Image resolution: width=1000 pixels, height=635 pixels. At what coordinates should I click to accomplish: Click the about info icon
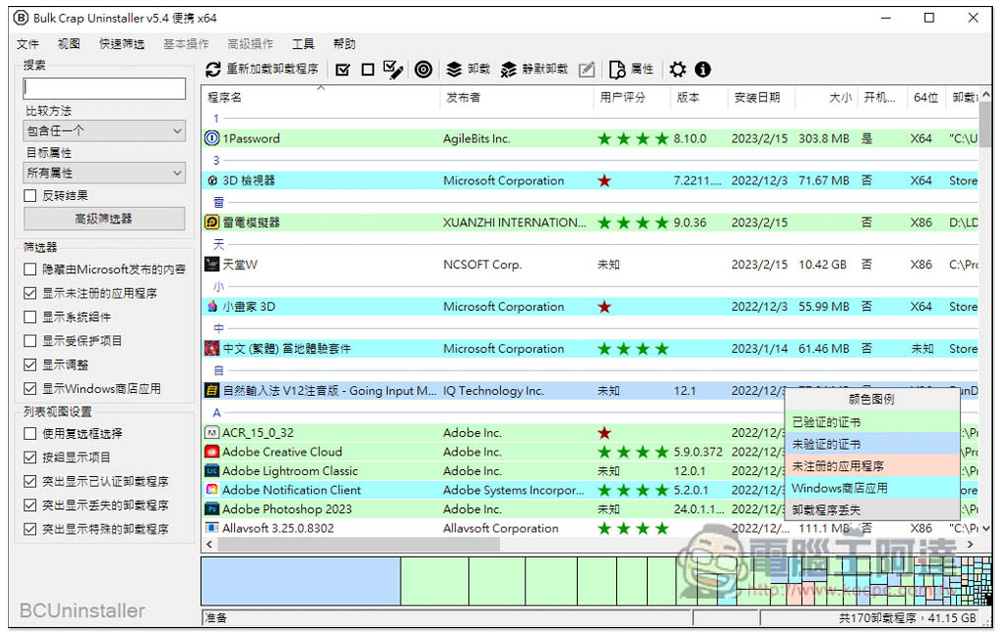tap(703, 69)
